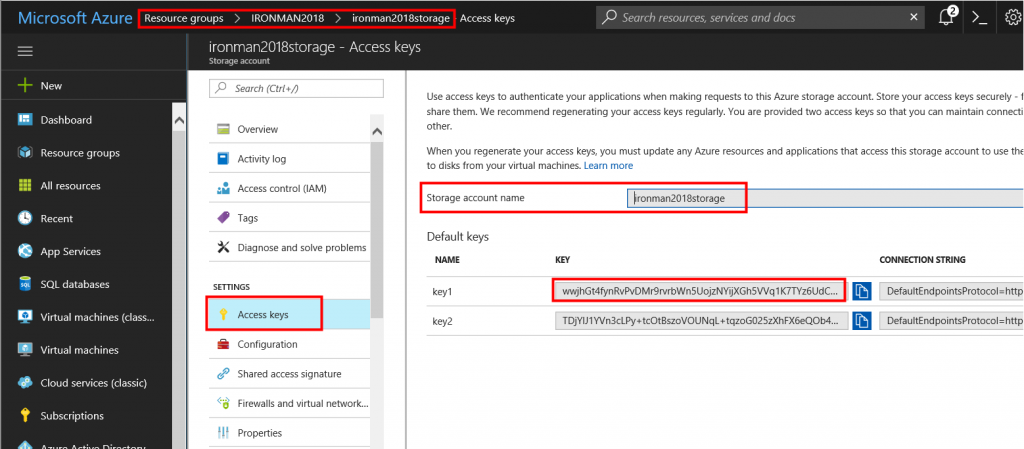
Task: Click the App Services globe icon
Action: (x=25, y=251)
